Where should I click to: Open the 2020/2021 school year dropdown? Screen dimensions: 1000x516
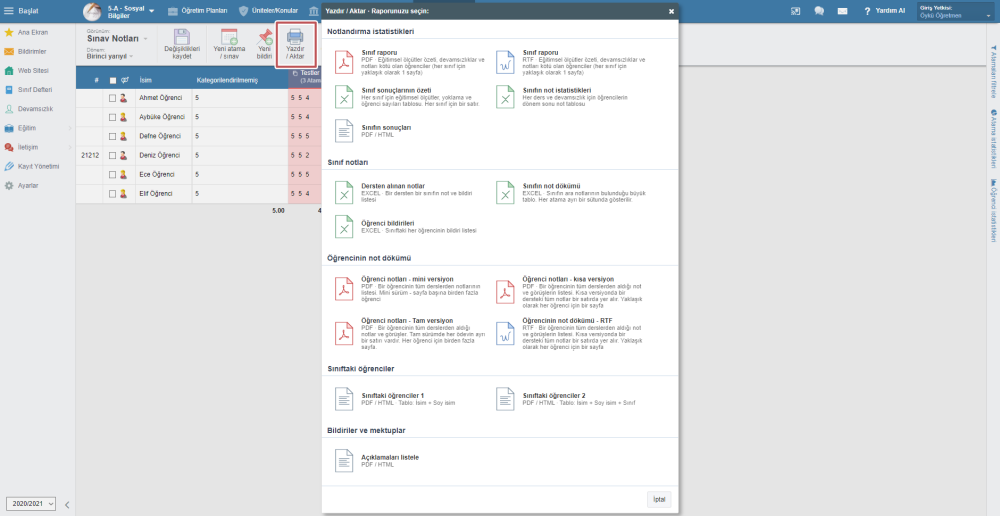31,503
